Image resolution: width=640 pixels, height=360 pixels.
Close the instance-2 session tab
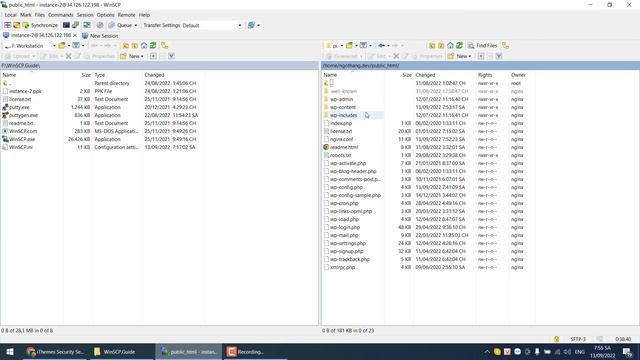click(x=75, y=36)
